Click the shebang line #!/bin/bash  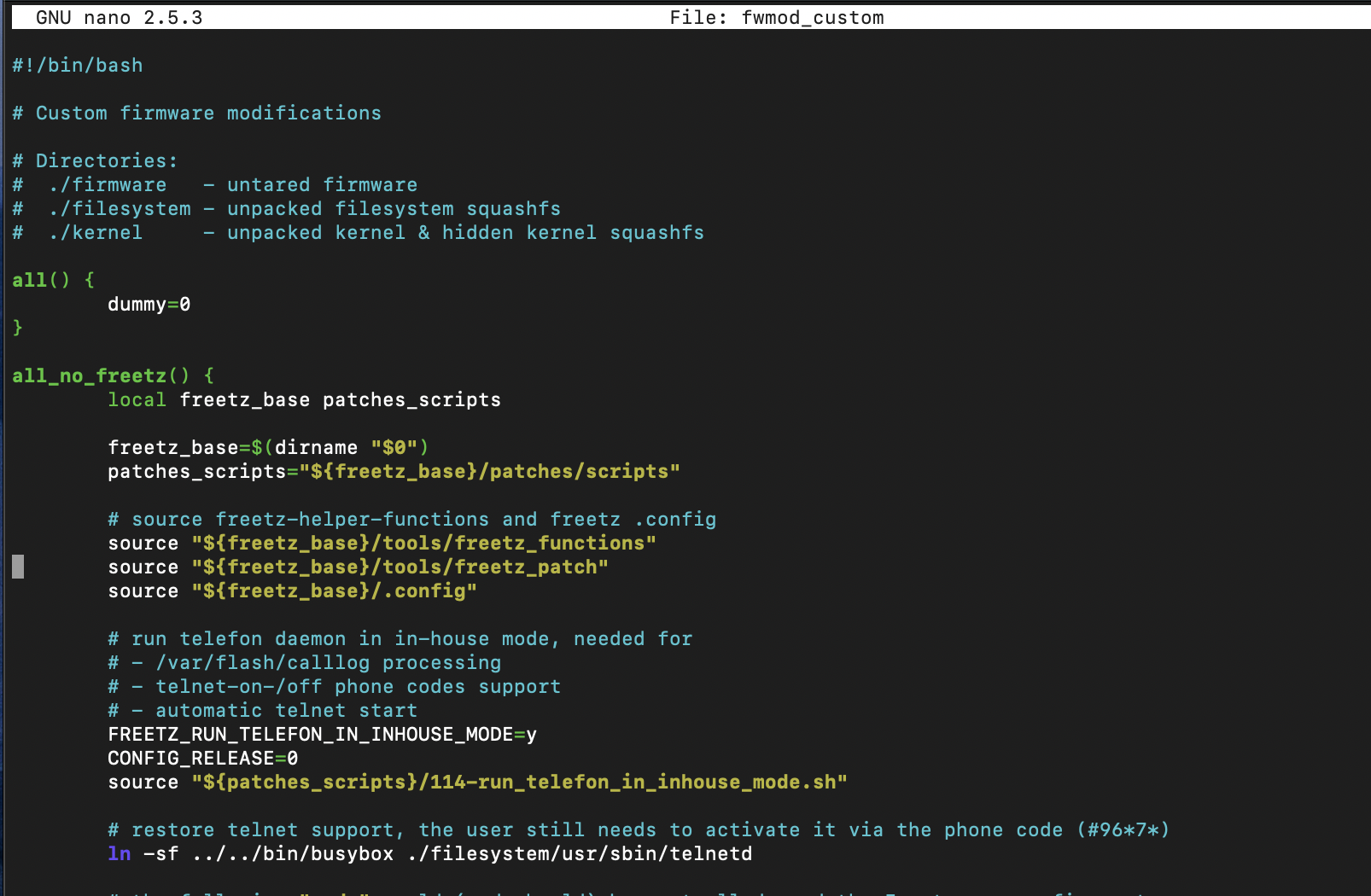click(x=78, y=66)
